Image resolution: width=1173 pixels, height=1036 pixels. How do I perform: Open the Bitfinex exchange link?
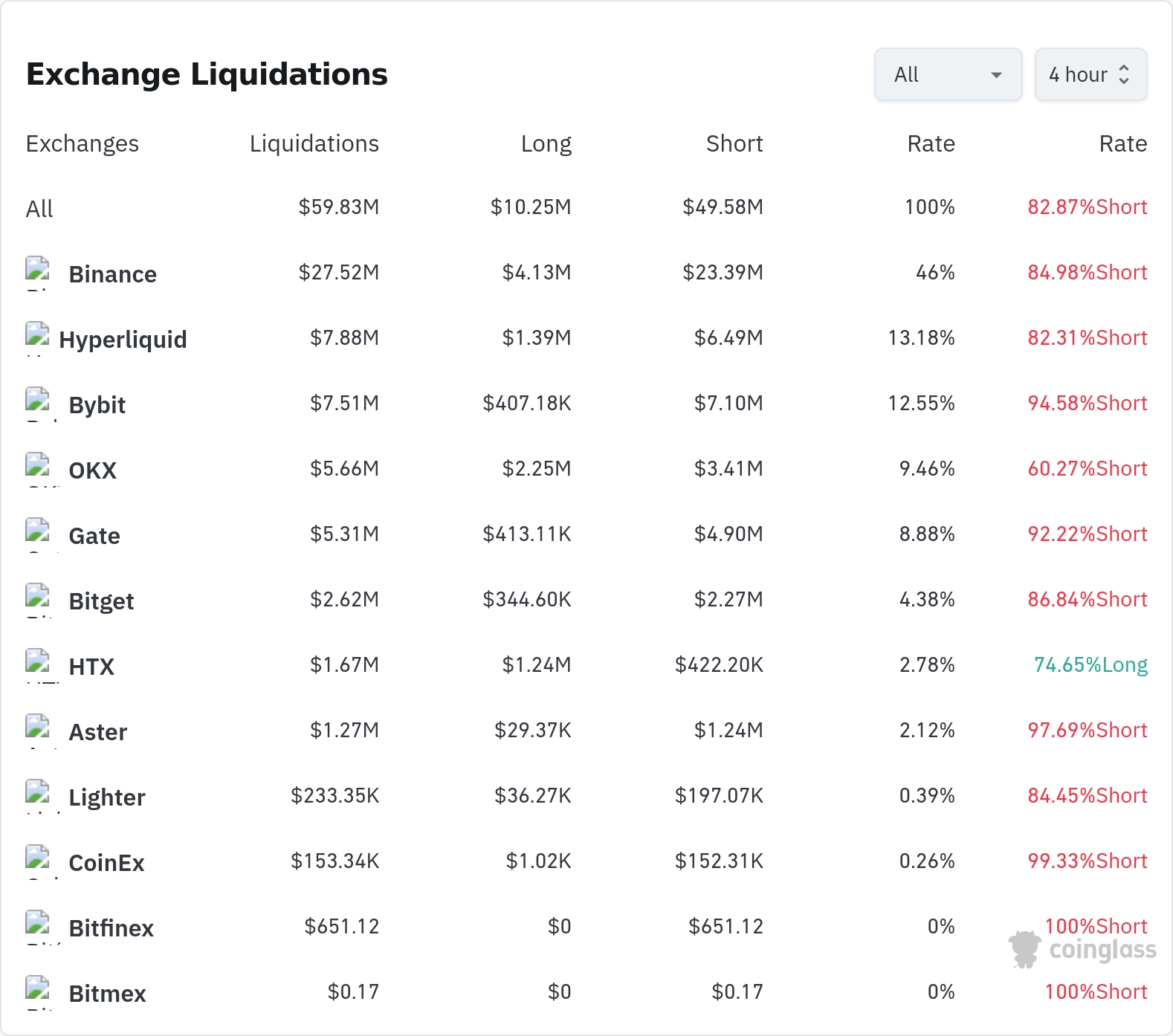coord(111,928)
